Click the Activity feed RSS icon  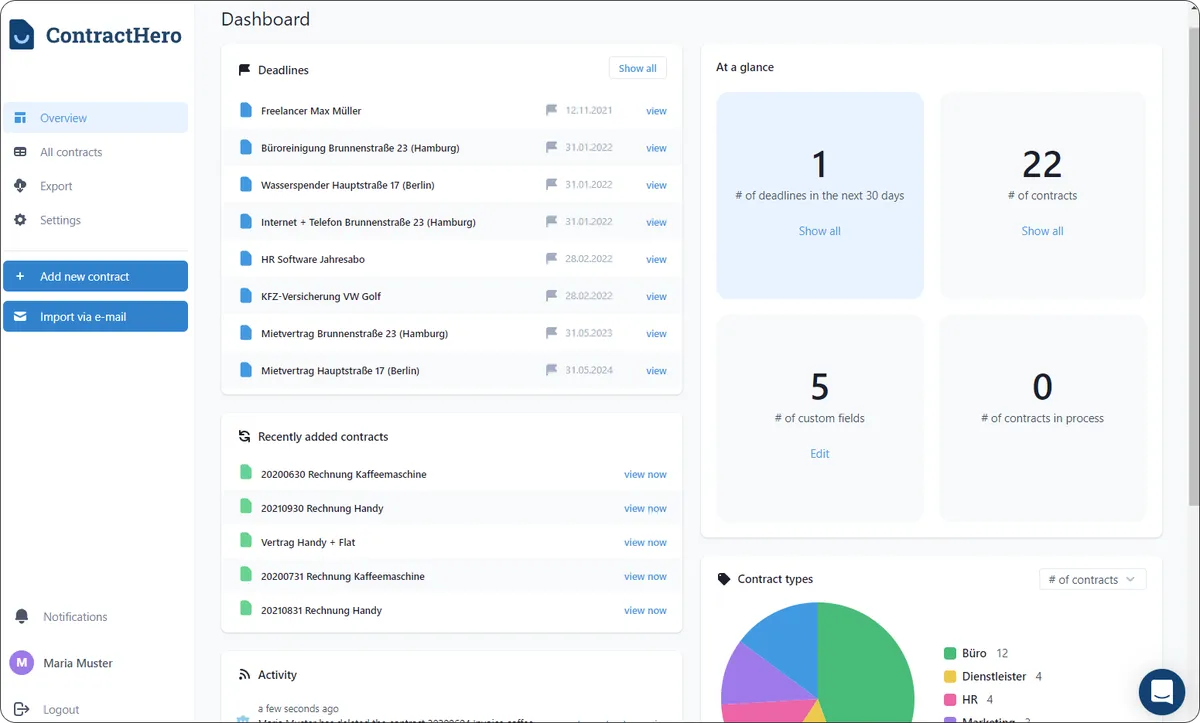click(x=244, y=675)
